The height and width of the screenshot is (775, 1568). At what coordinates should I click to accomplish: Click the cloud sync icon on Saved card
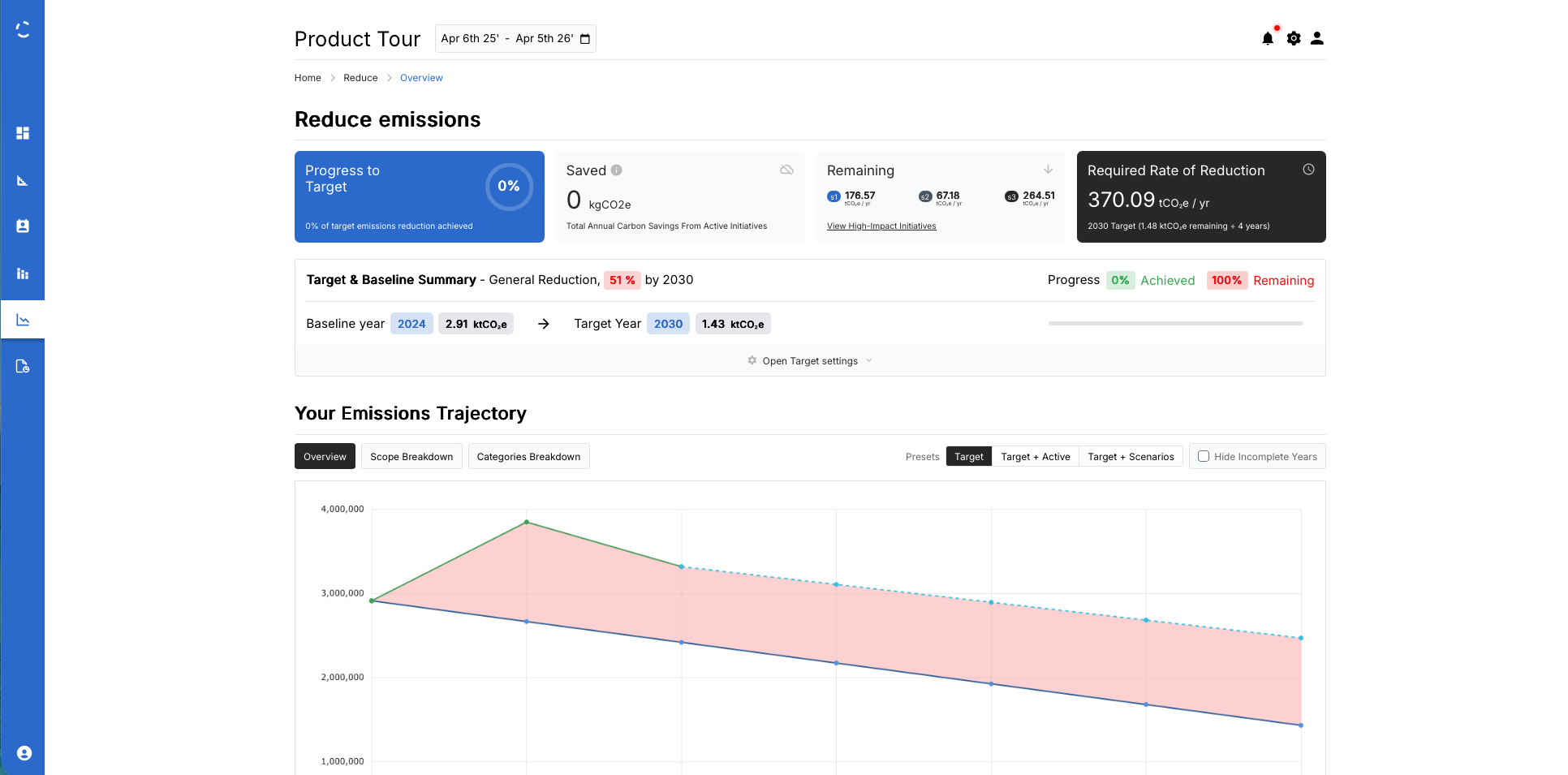point(786,170)
